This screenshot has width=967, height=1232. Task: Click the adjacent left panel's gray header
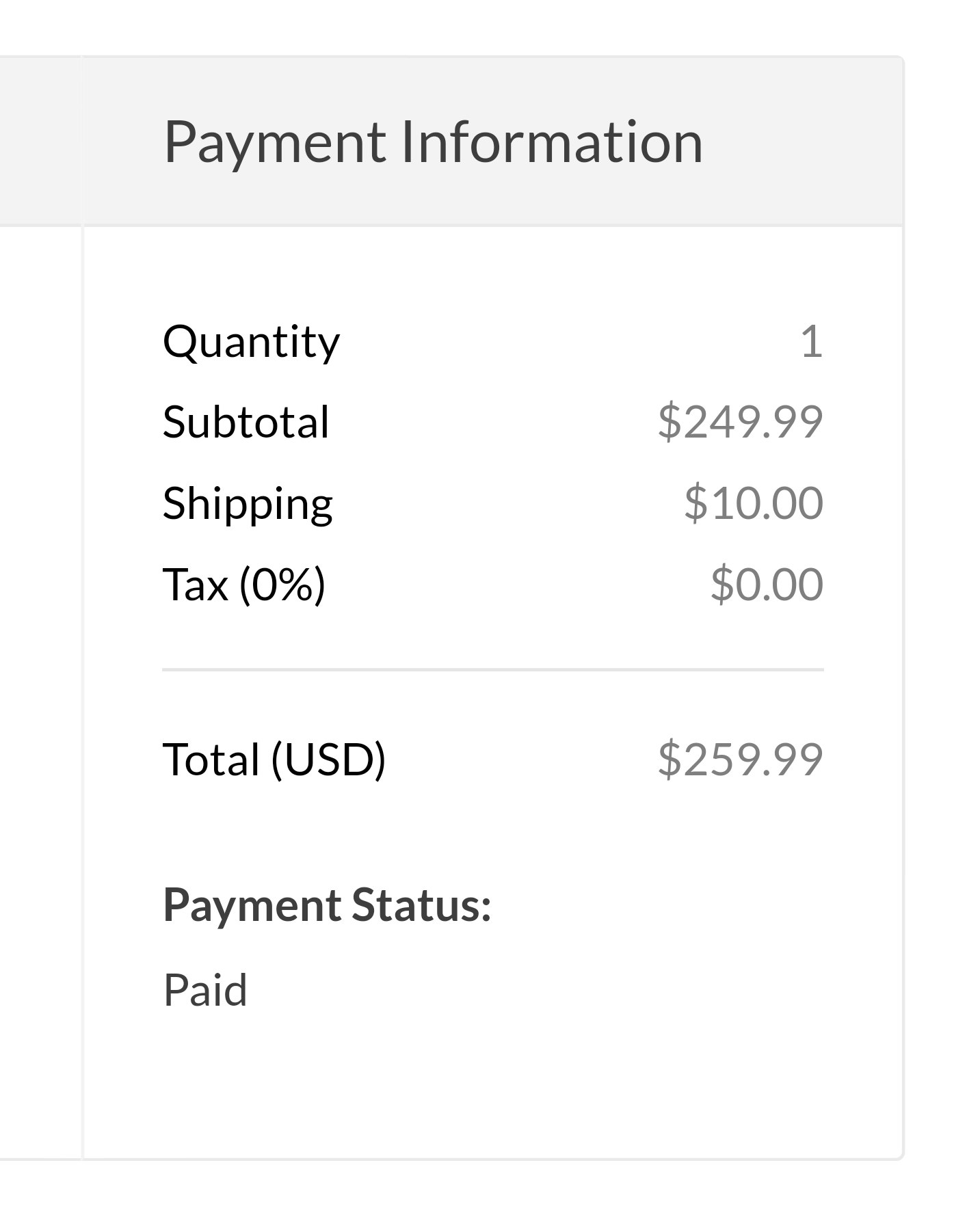point(40,141)
